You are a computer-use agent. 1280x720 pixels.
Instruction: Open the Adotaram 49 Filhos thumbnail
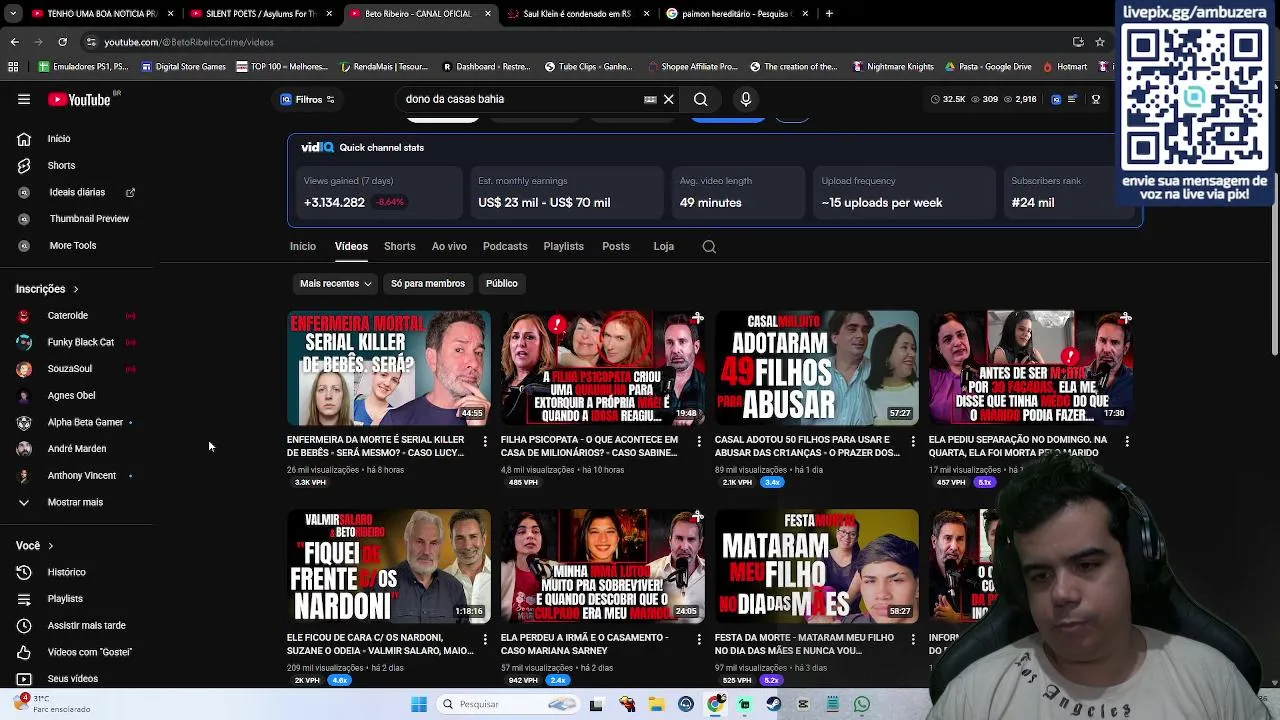pos(817,368)
